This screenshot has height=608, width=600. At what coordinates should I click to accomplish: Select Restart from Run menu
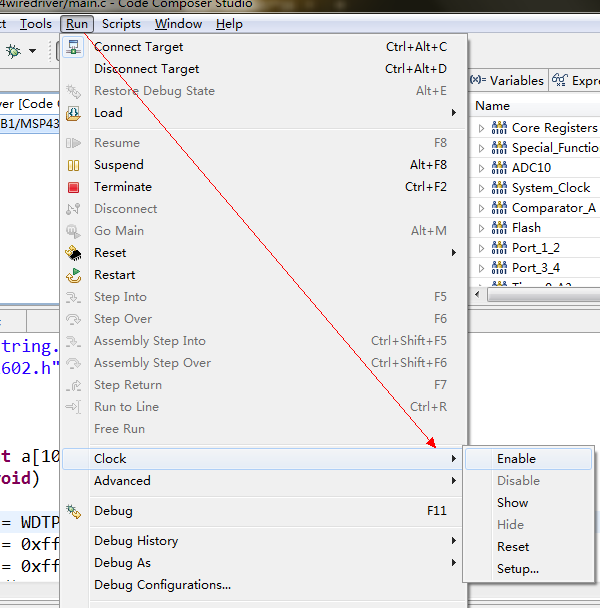coord(264,275)
